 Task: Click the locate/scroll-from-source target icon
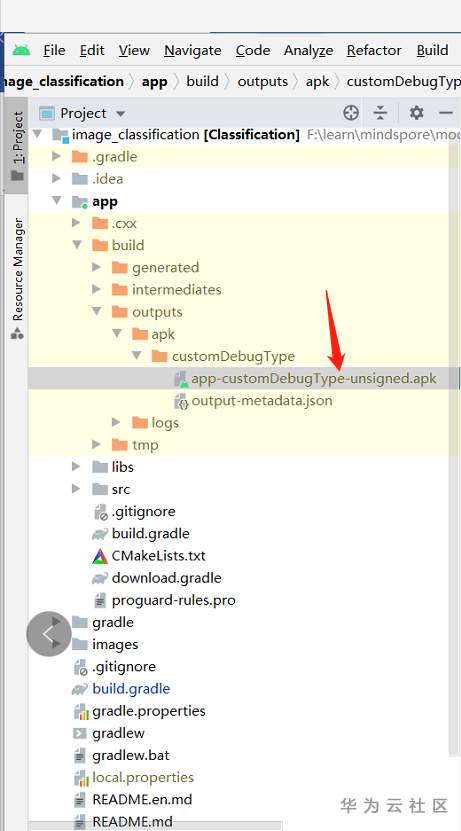pyautogui.click(x=351, y=113)
